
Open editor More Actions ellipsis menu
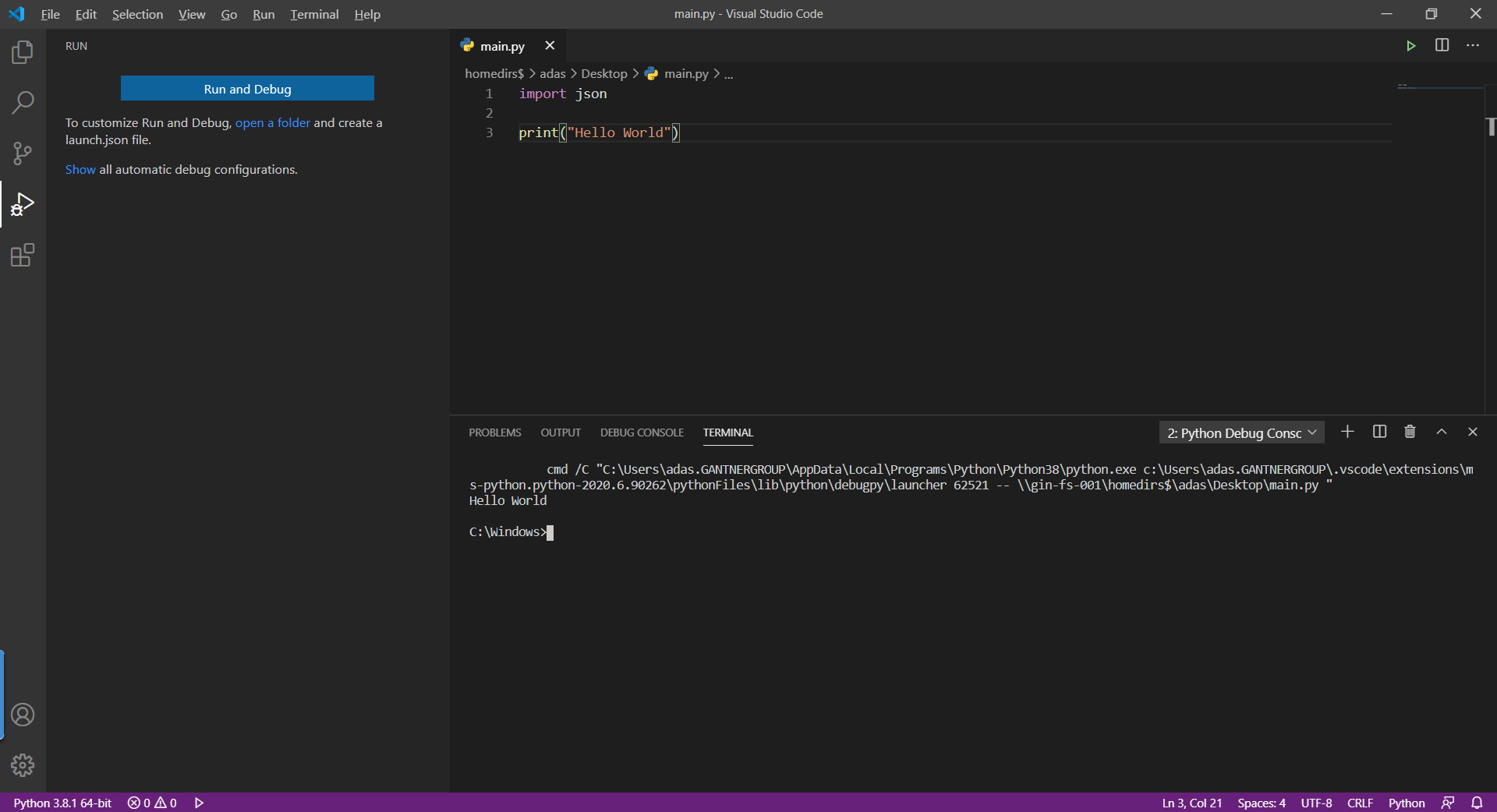tap(1473, 46)
